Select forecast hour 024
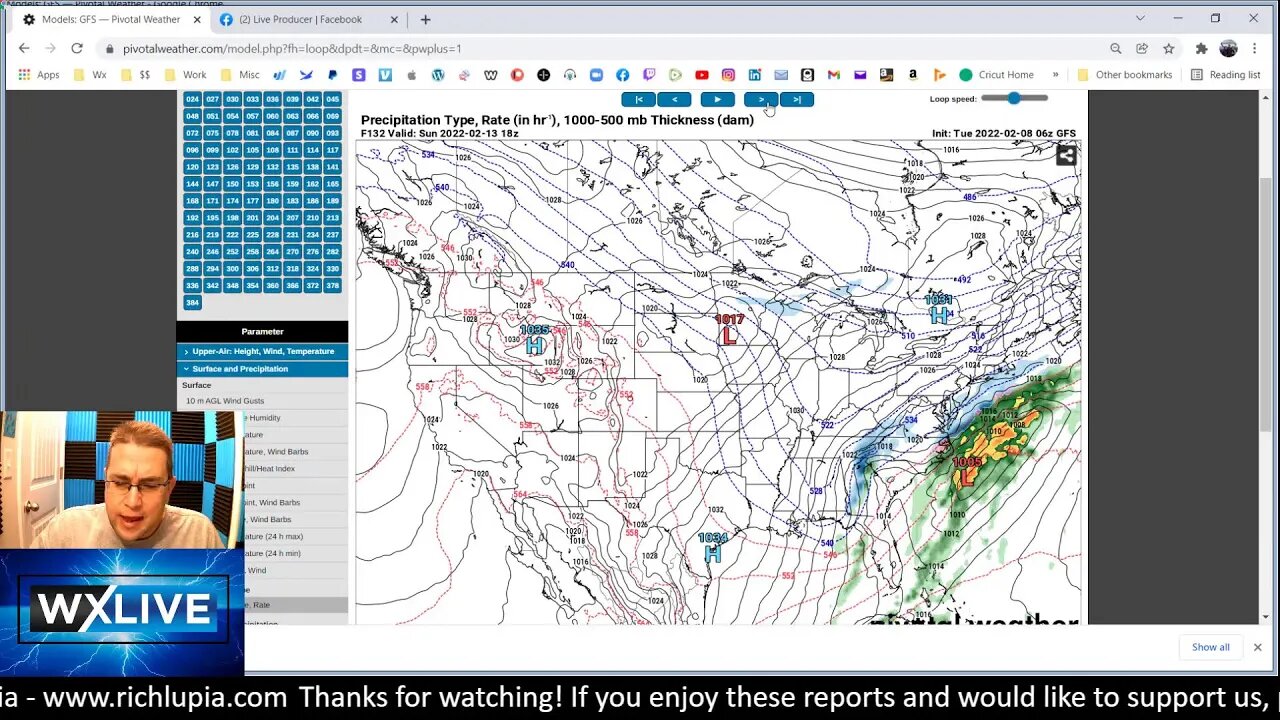The height and width of the screenshot is (720, 1280). click(x=192, y=99)
